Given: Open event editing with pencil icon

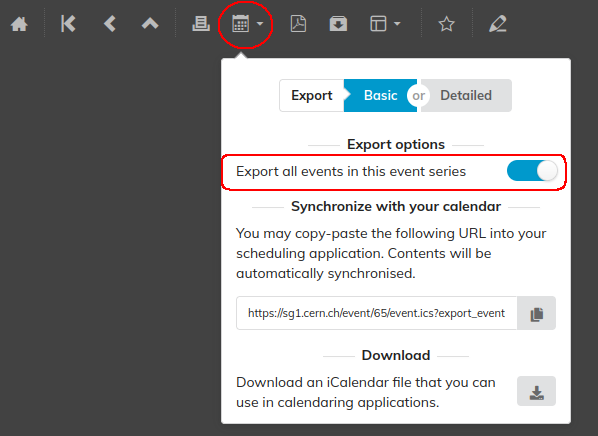Looking at the screenshot, I should click(498, 24).
